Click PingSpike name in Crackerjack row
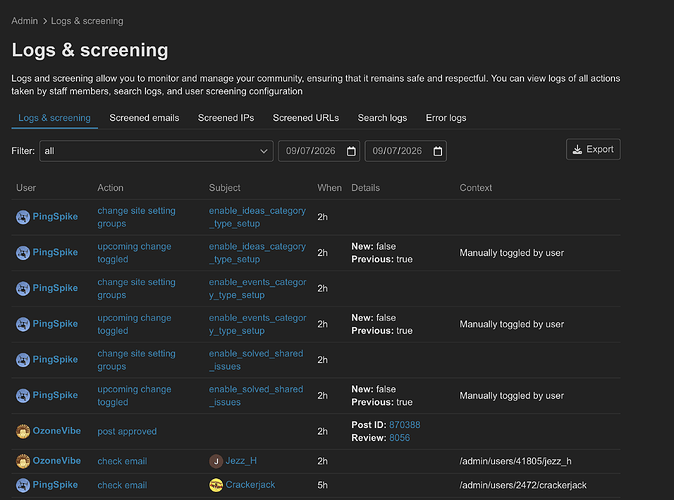Image resolution: width=674 pixels, height=500 pixels. coord(55,485)
